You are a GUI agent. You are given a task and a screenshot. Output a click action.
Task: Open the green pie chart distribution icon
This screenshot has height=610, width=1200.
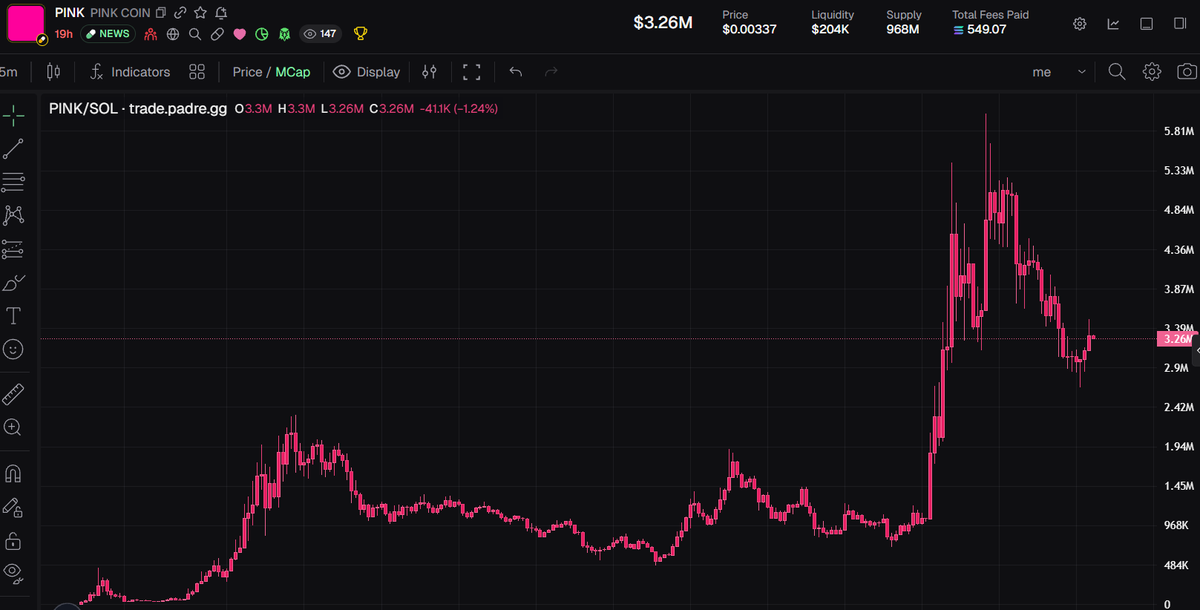[262, 34]
